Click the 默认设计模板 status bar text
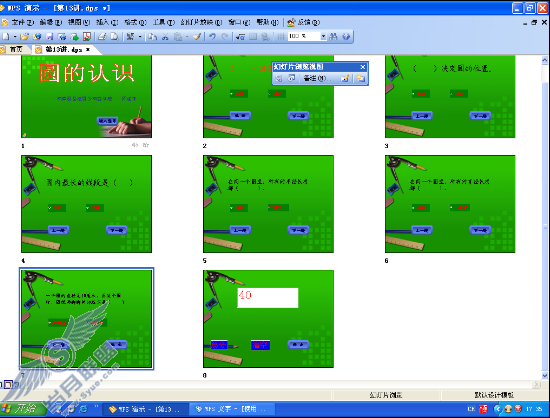The image size is (550, 418). click(x=494, y=395)
